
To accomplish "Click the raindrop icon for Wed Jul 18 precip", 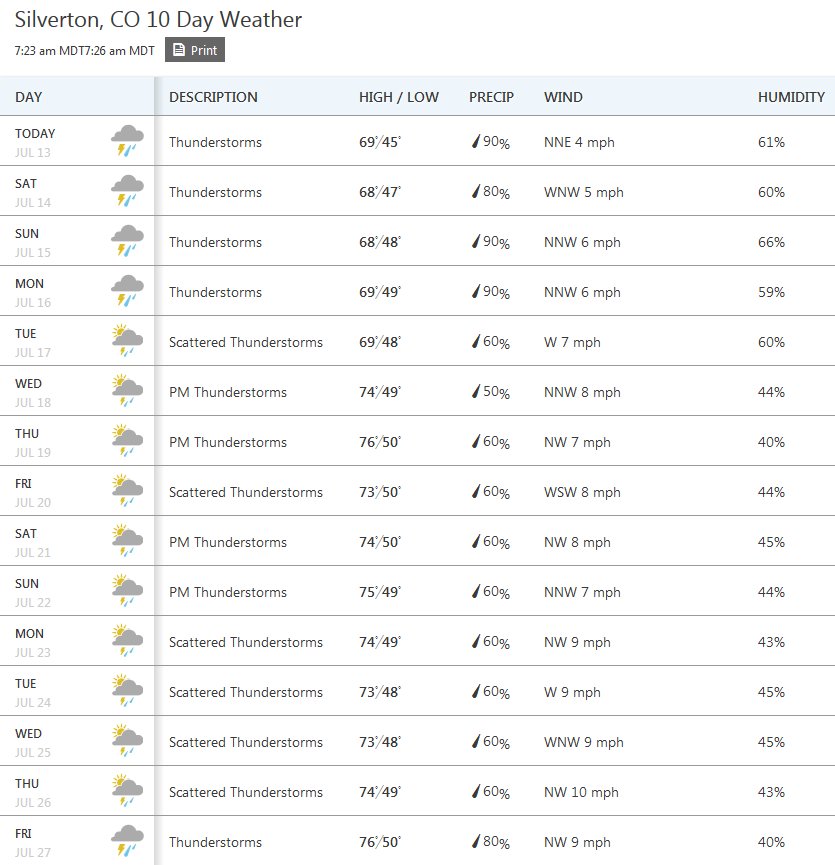I will (x=476, y=392).
